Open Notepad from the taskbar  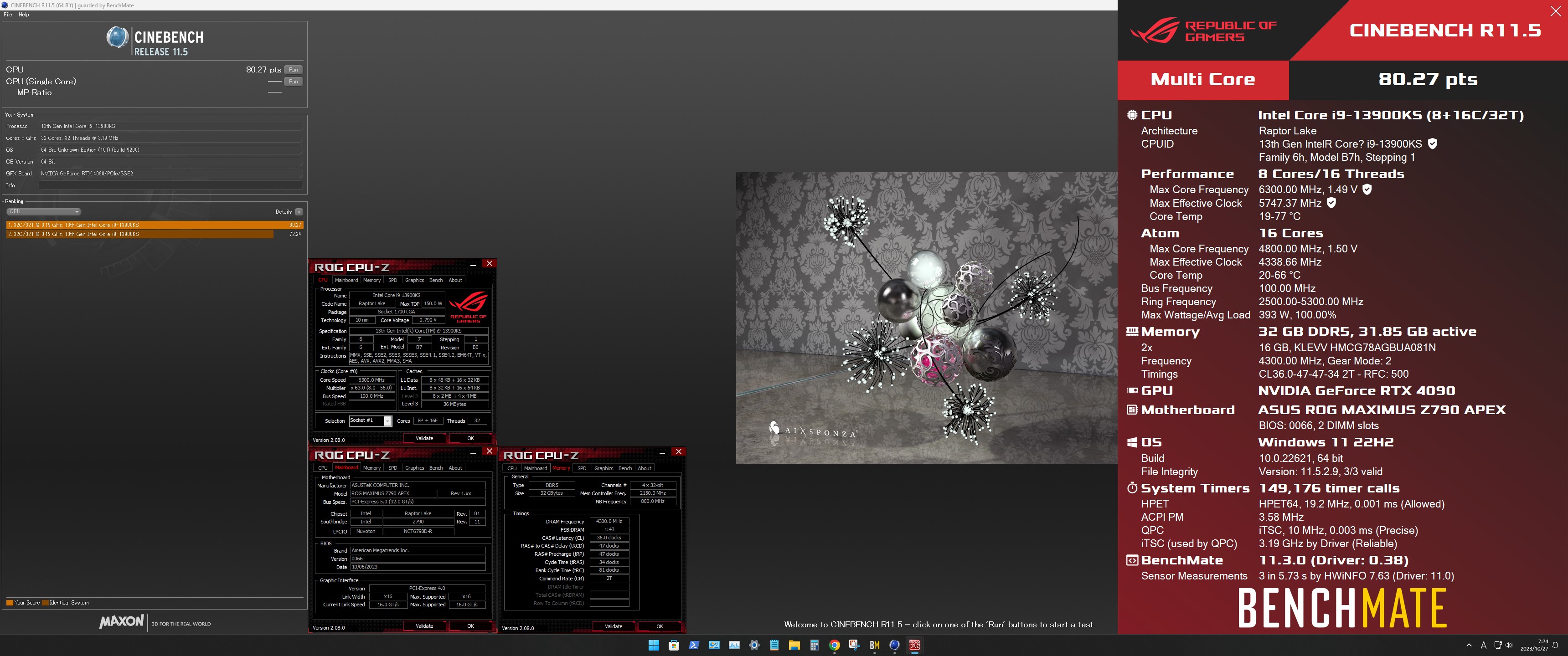[774, 645]
